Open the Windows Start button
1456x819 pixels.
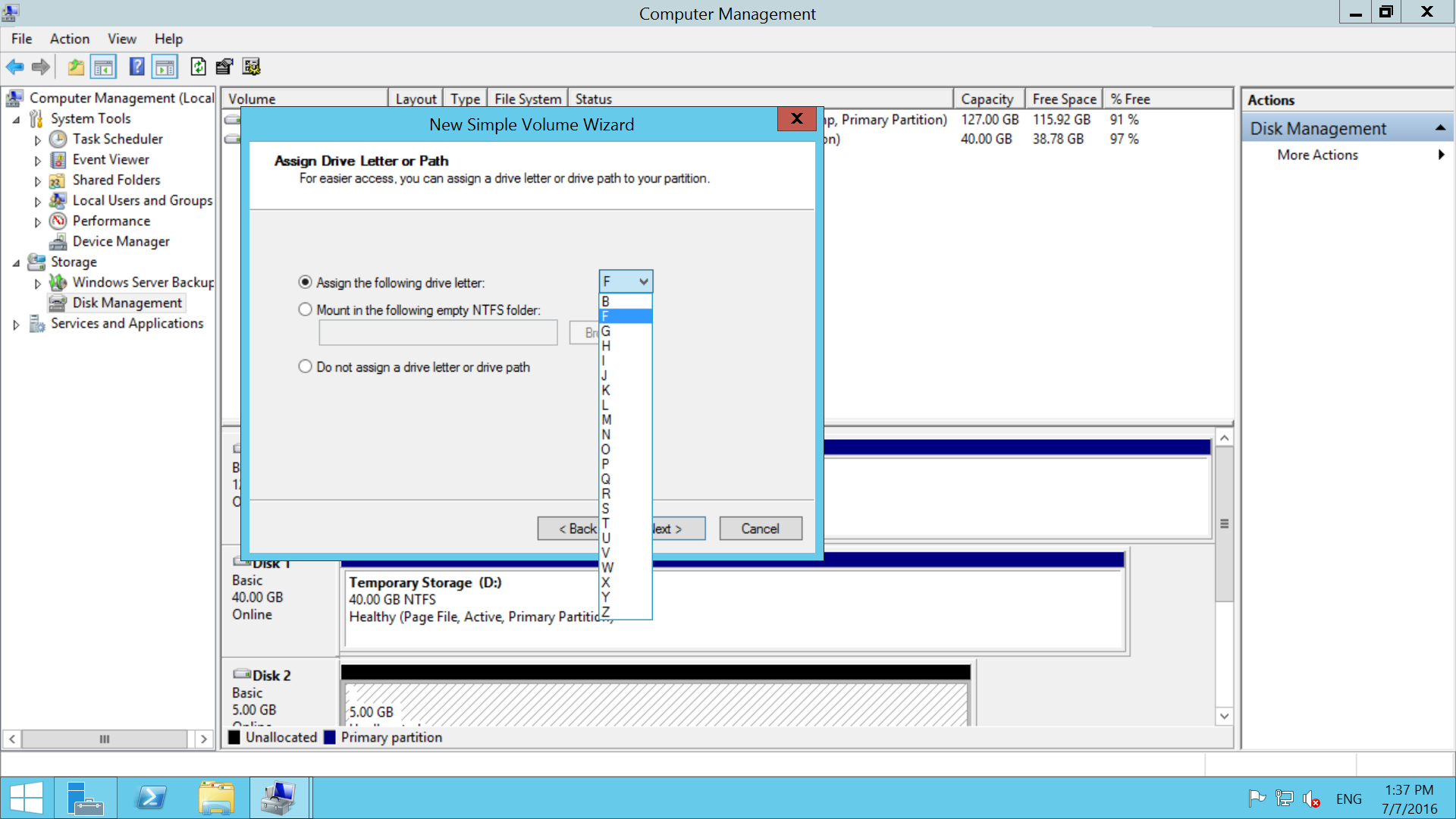(27, 798)
